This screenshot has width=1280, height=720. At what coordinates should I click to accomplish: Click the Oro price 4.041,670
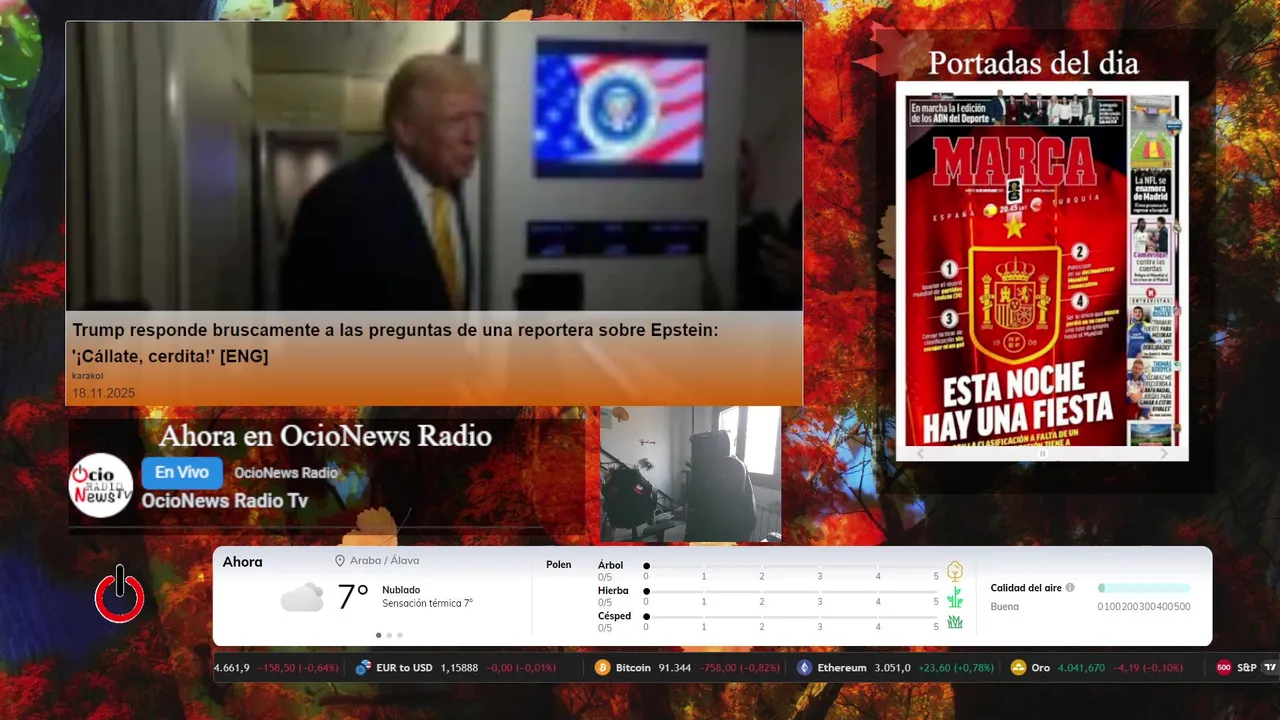1082,668
